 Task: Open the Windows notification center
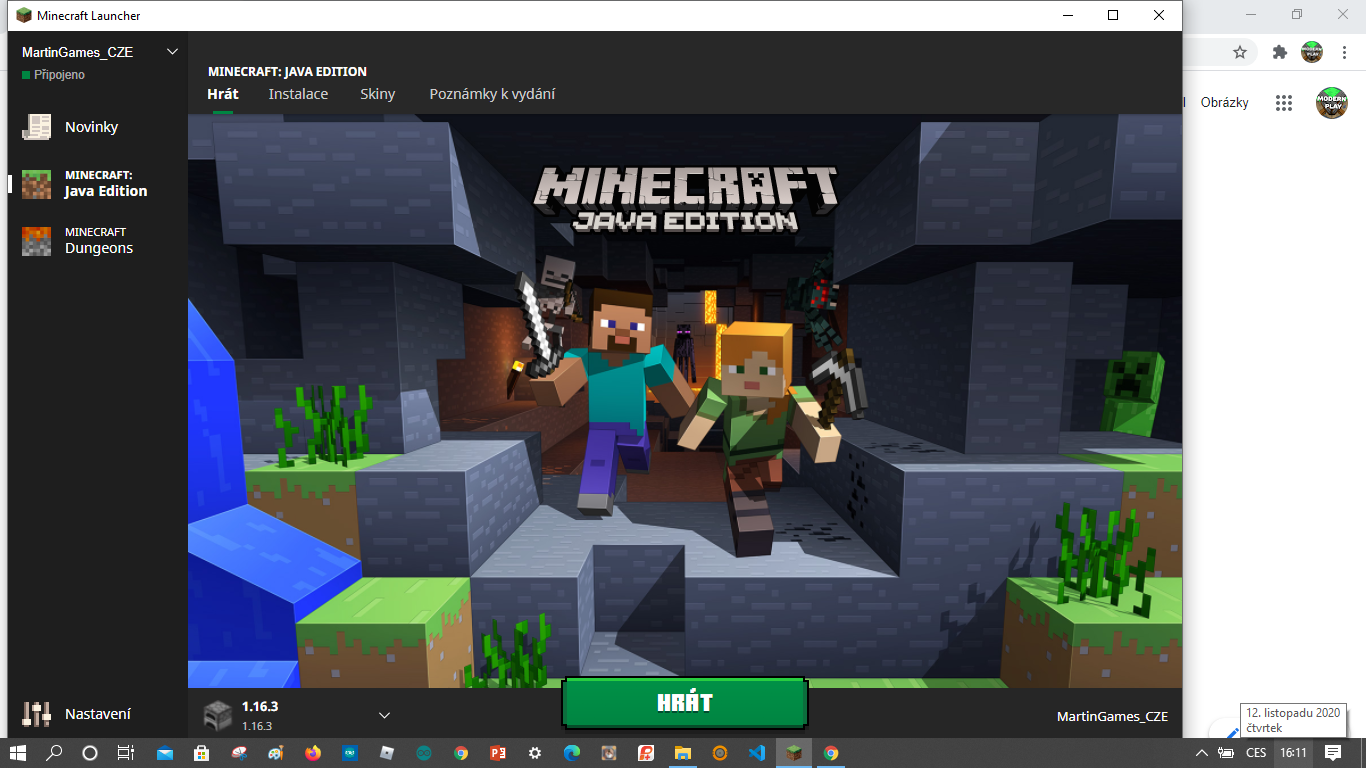1332,753
